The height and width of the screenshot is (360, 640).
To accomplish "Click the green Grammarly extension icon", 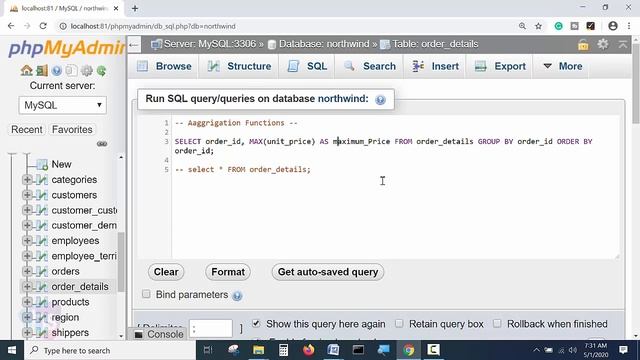I will tap(558, 26).
